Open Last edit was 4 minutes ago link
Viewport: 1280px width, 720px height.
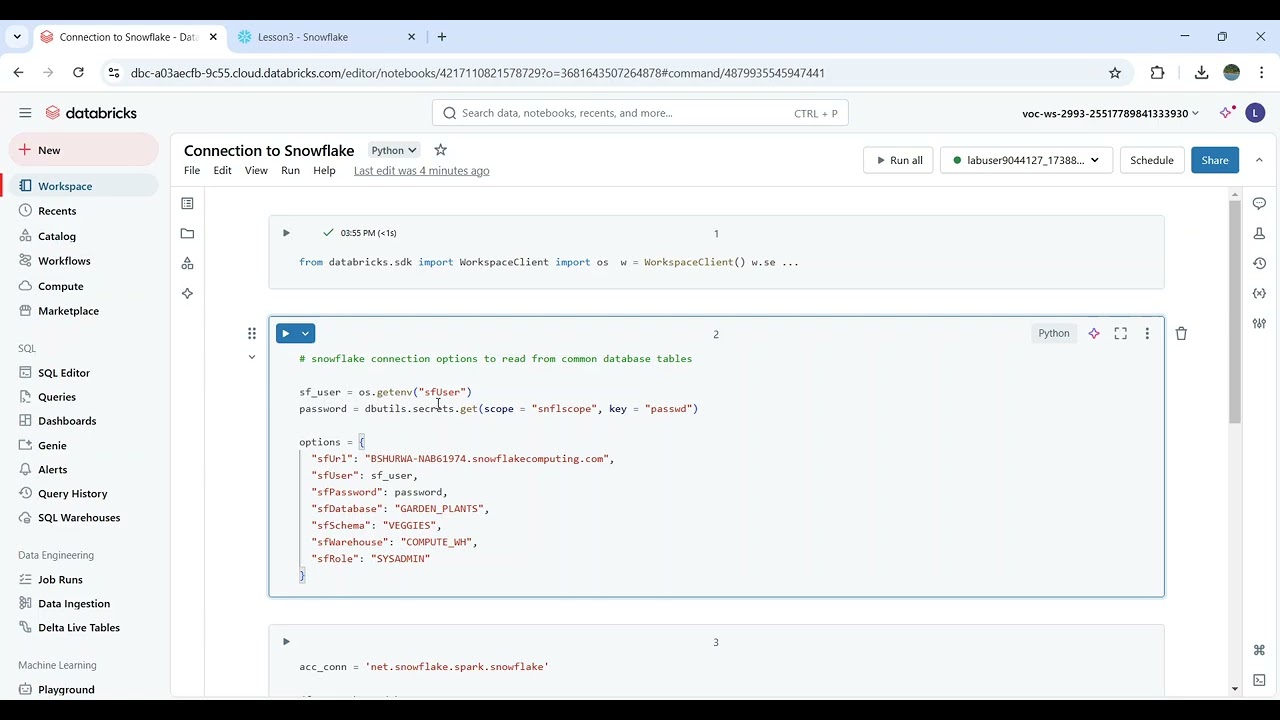(x=421, y=171)
